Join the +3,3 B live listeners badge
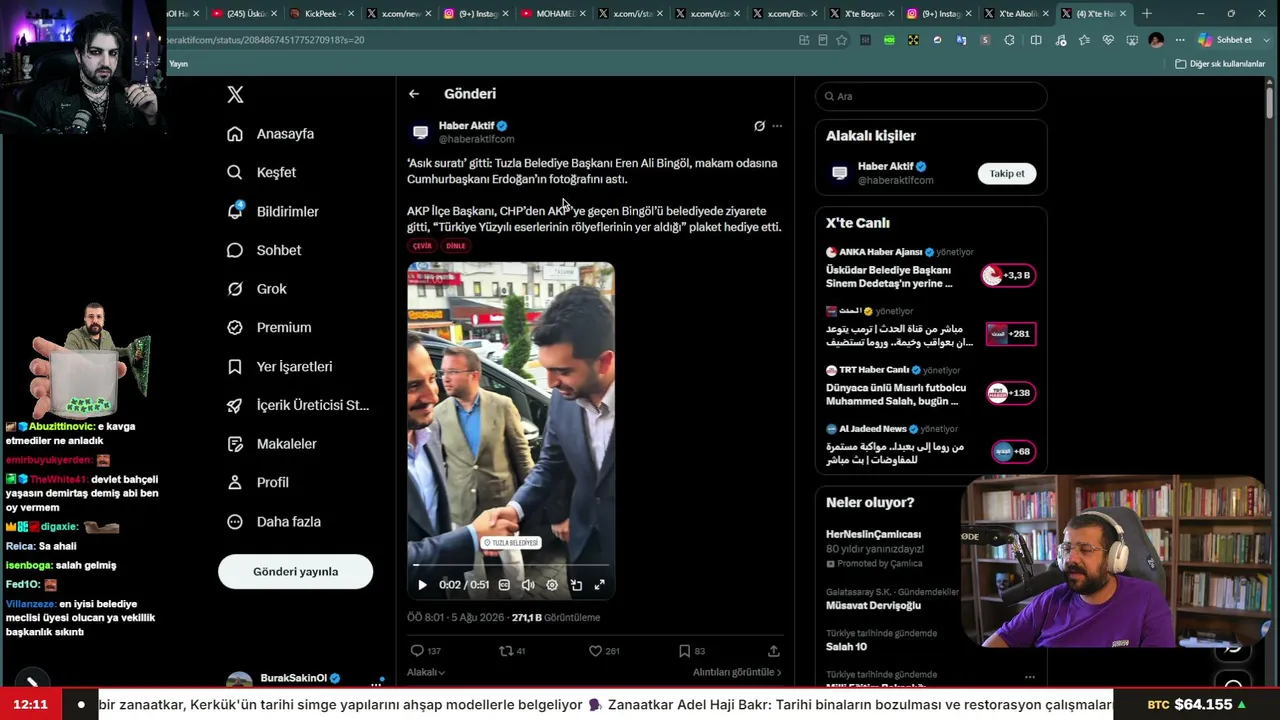Image resolution: width=1280 pixels, height=720 pixels. coord(1009,275)
